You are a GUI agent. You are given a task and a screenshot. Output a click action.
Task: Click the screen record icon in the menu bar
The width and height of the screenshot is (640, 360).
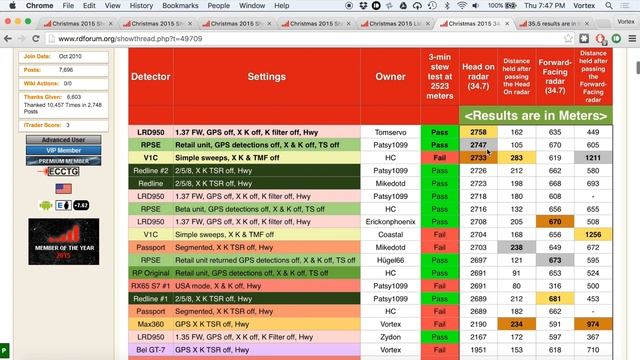click(x=349, y=6)
